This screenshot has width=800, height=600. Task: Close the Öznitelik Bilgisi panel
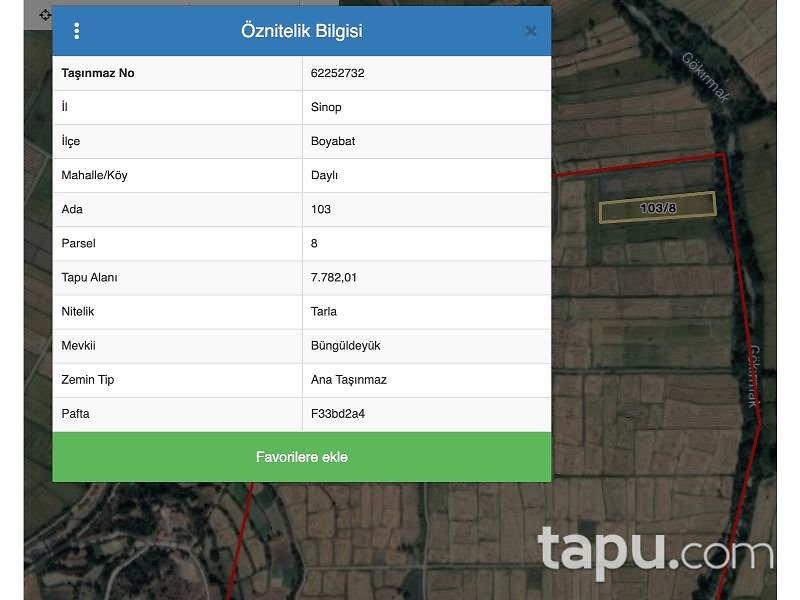(531, 31)
